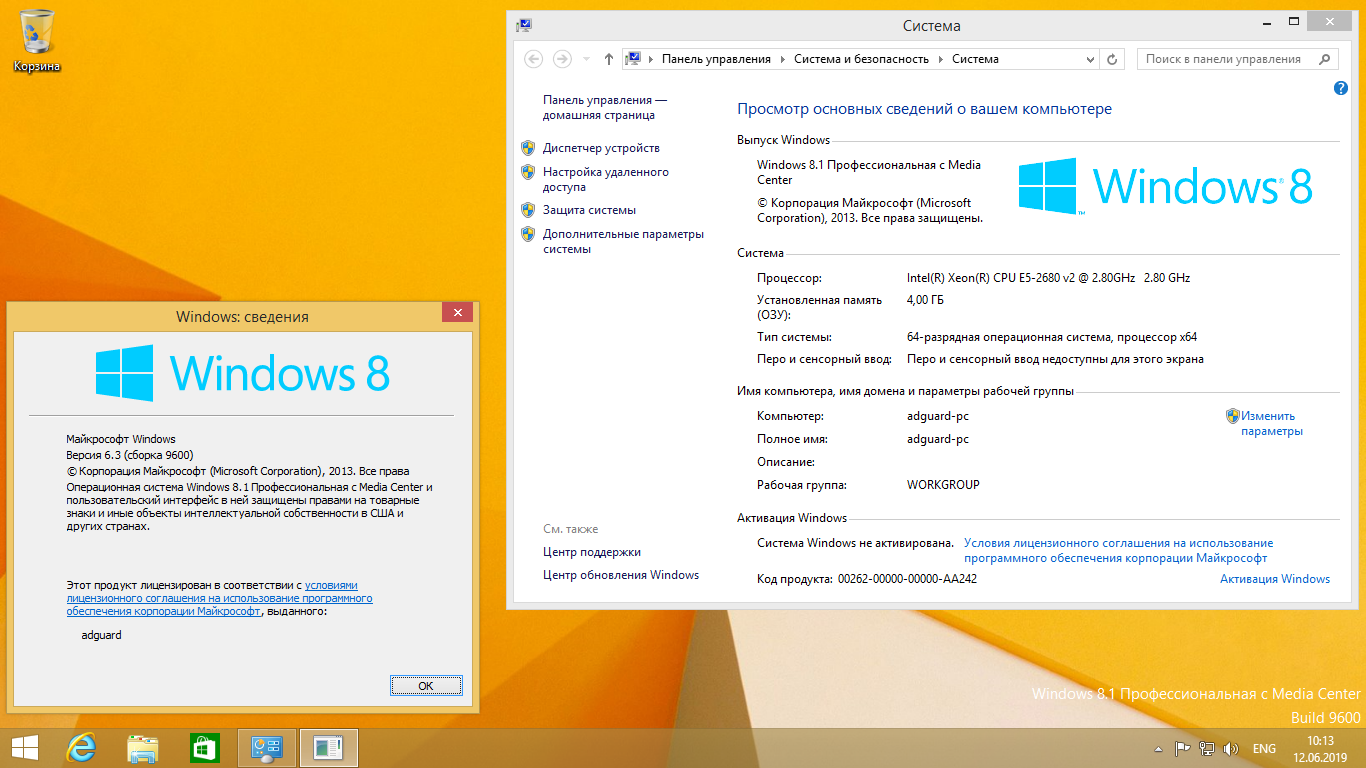Expand the arrow before Панель управления breadcrumb
Screen dimensions: 1366x768
pyautogui.click(x=650, y=59)
